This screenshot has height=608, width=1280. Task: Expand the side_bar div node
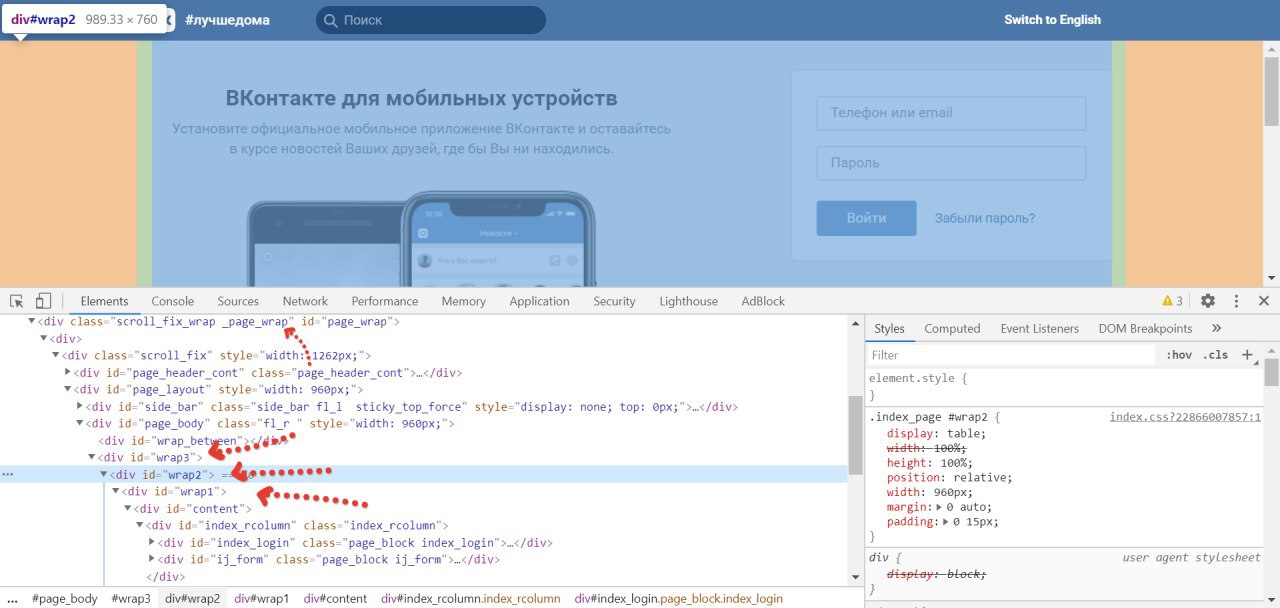pyautogui.click(x=80, y=407)
